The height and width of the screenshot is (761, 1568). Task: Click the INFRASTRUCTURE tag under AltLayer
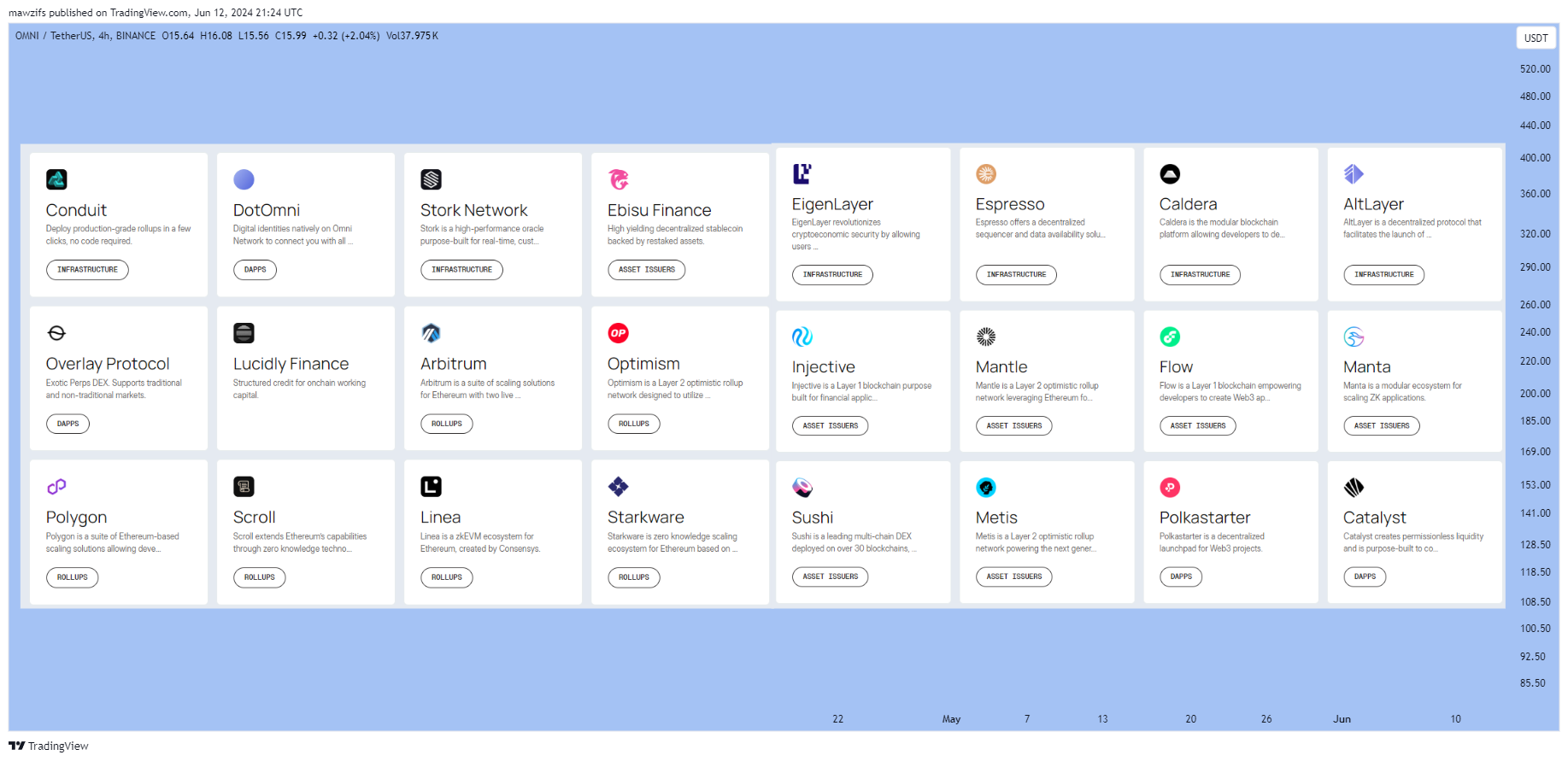point(1383,275)
